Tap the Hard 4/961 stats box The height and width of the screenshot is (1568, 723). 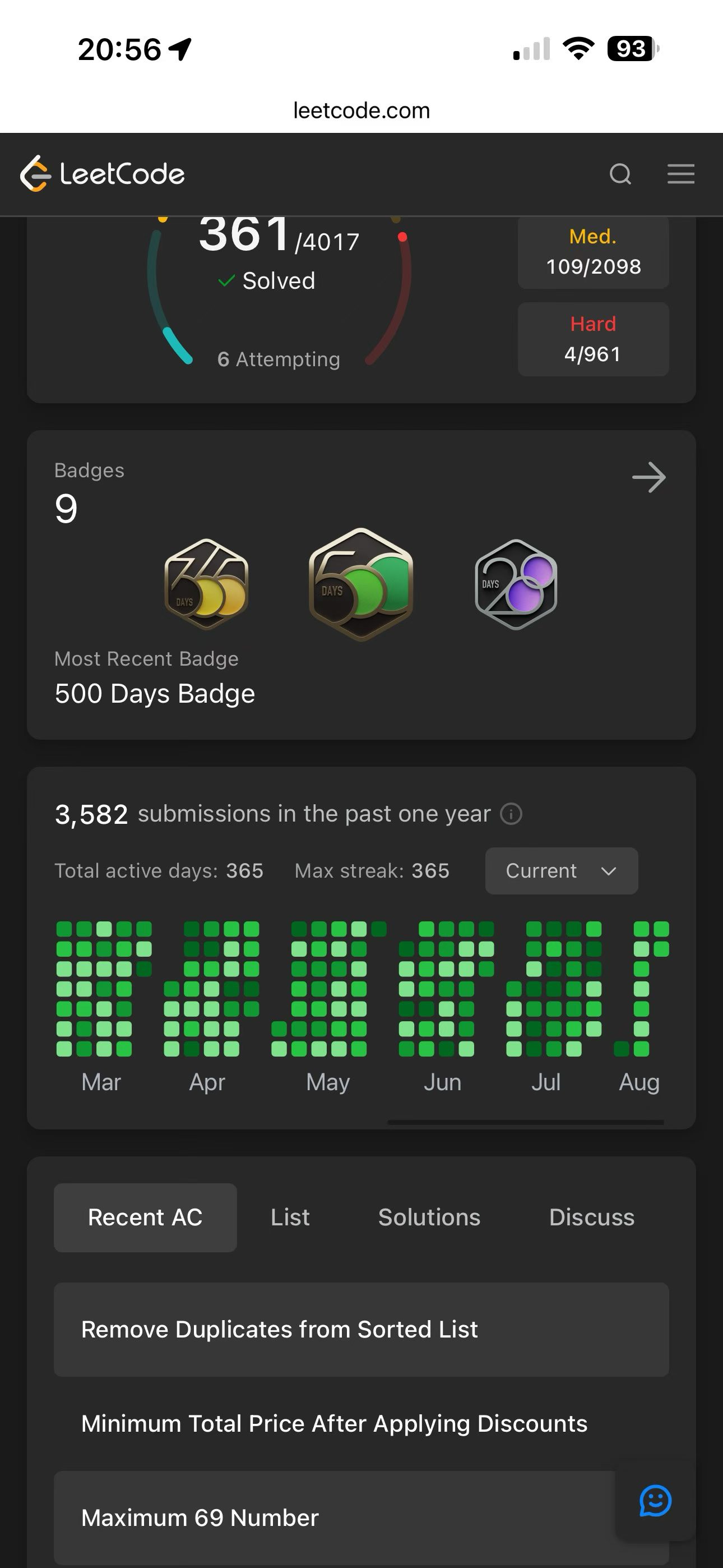(x=593, y=339)
